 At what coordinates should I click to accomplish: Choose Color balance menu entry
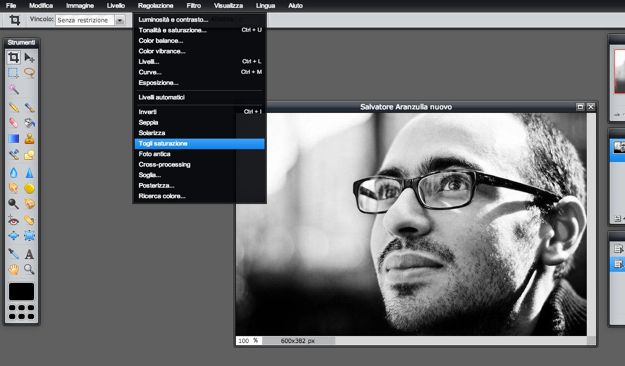[199, 41]
